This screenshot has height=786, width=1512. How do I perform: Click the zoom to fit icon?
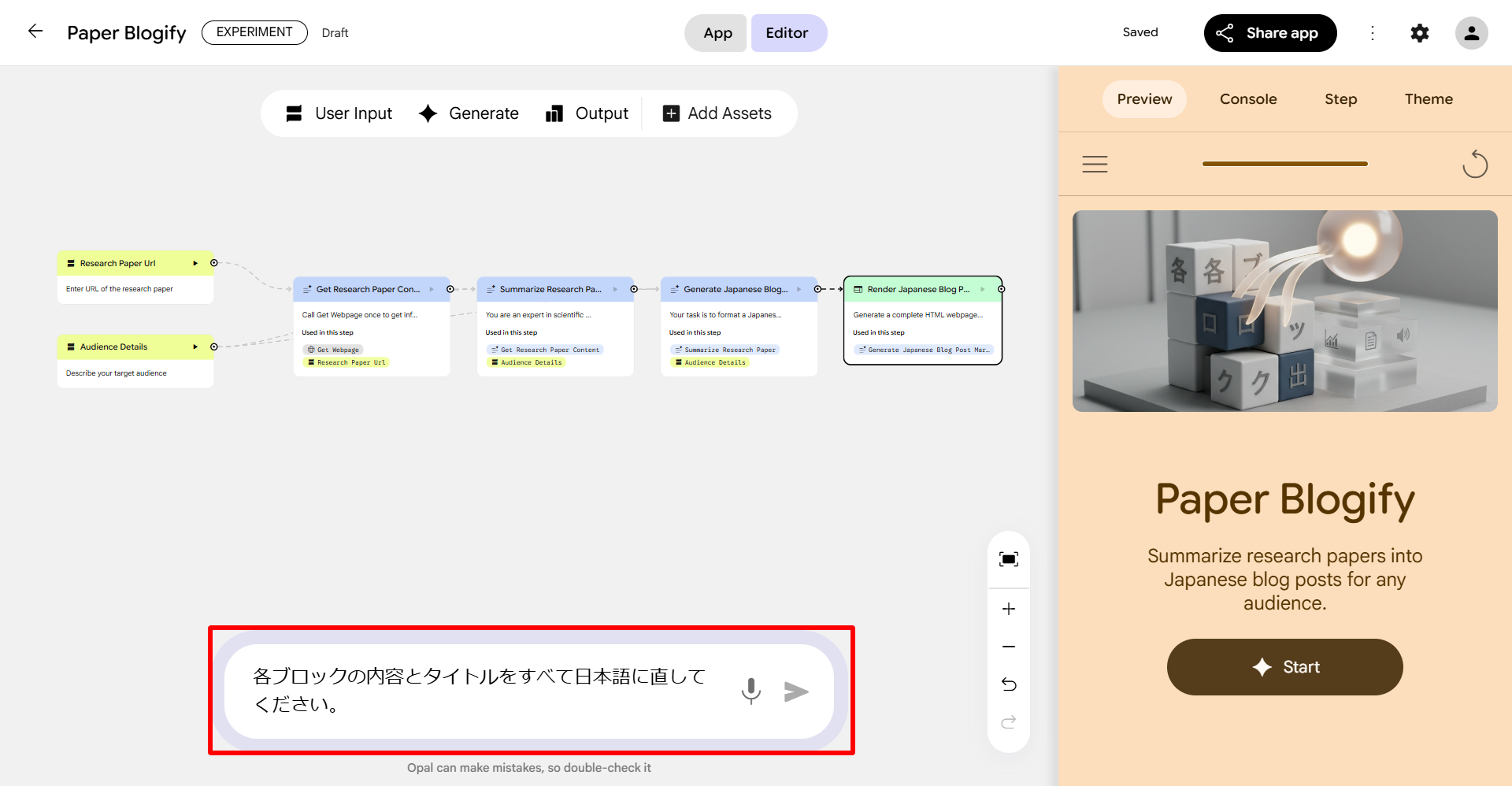point(1008,559)
